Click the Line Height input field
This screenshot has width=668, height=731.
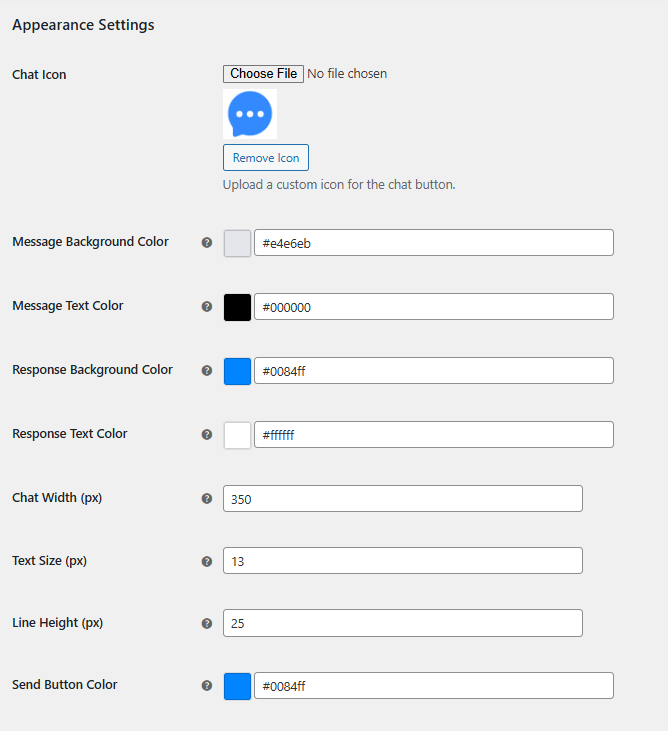(x=402, y=623)
